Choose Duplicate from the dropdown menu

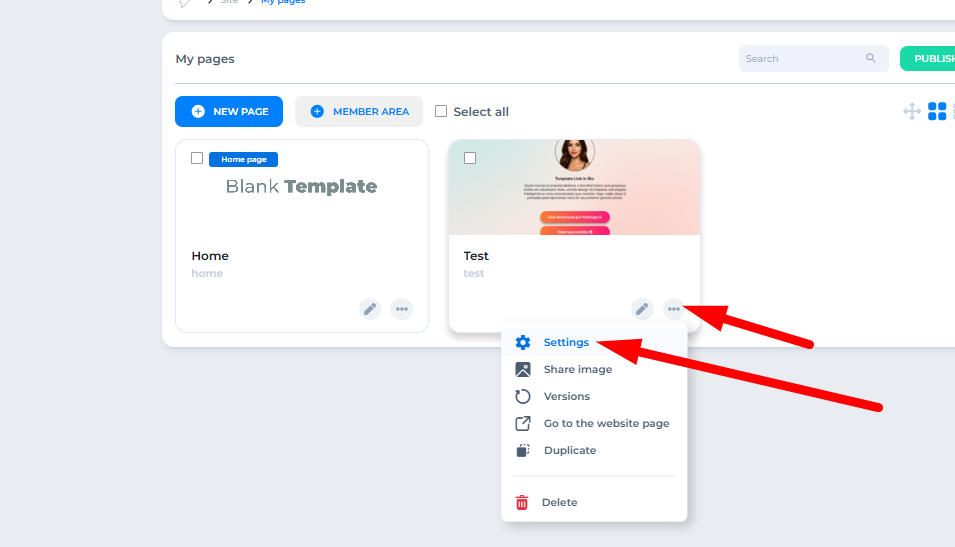569,450
